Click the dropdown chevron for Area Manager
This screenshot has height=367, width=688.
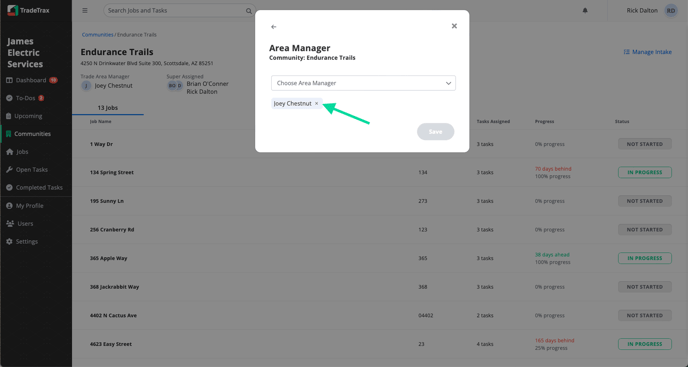(x=448, y=83)
